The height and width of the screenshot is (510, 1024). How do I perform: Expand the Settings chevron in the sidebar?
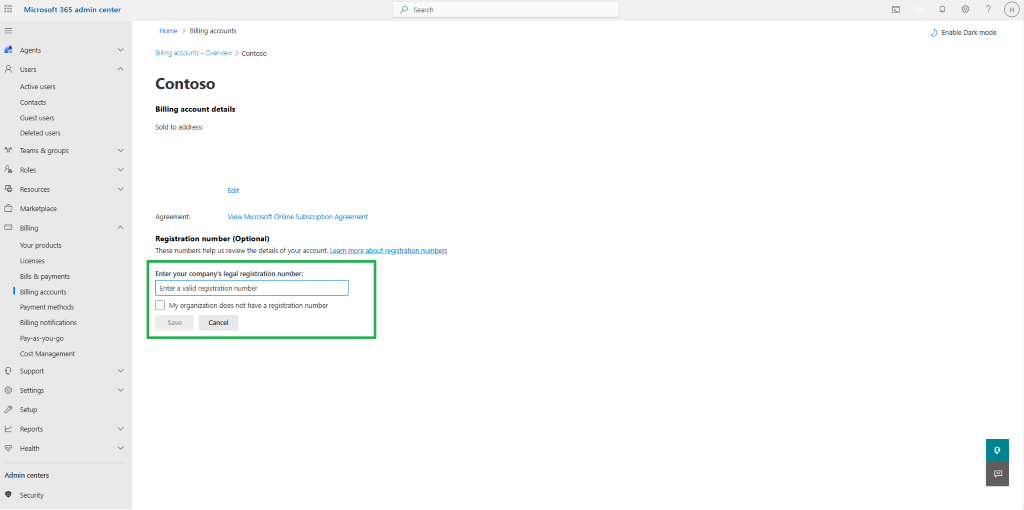[120, 390]
